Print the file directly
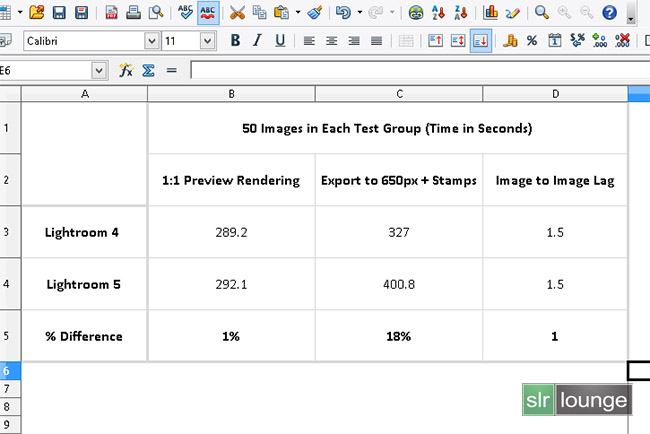The image size is (650, 434). click(133, 13)
